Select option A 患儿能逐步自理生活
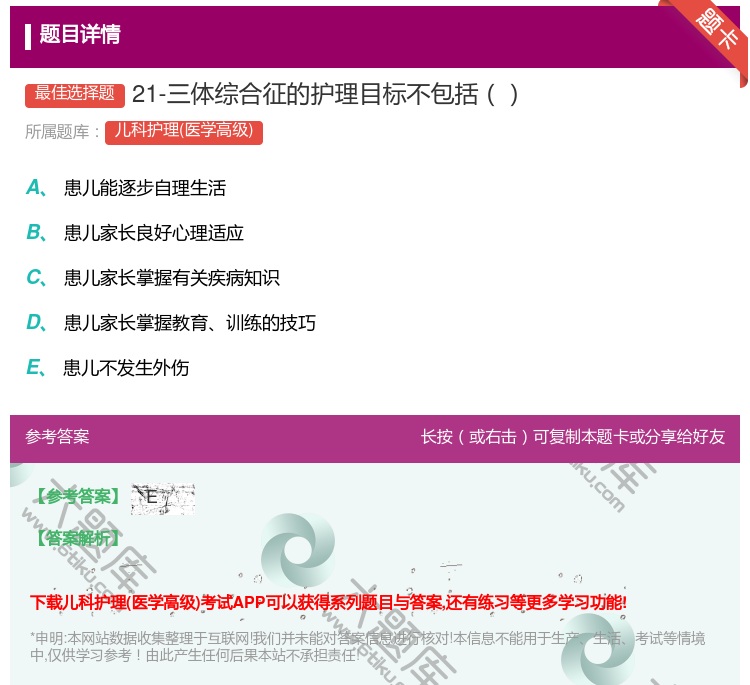Screen dimensions: 750x685 coord(126,188)
